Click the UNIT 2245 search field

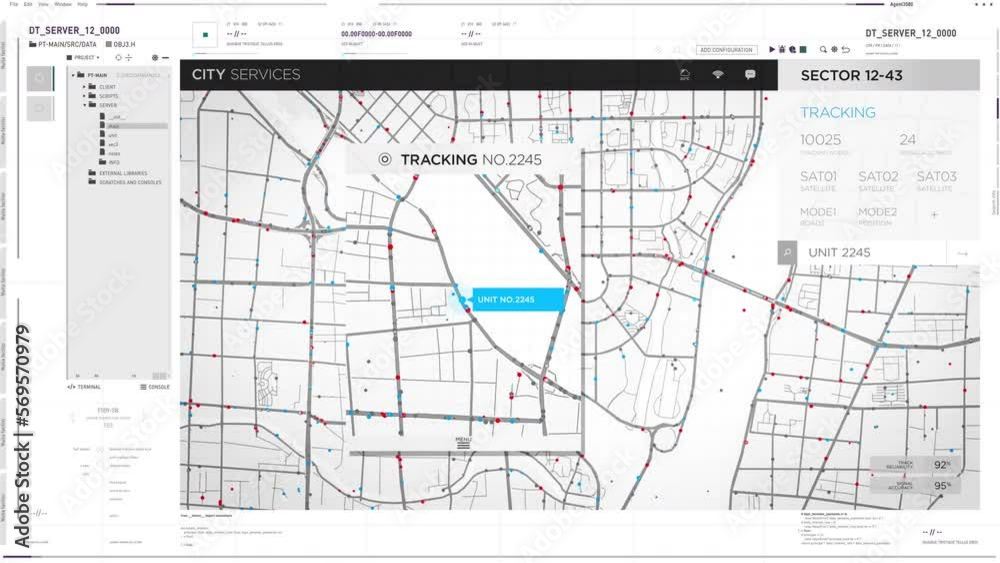coord(871,252)
